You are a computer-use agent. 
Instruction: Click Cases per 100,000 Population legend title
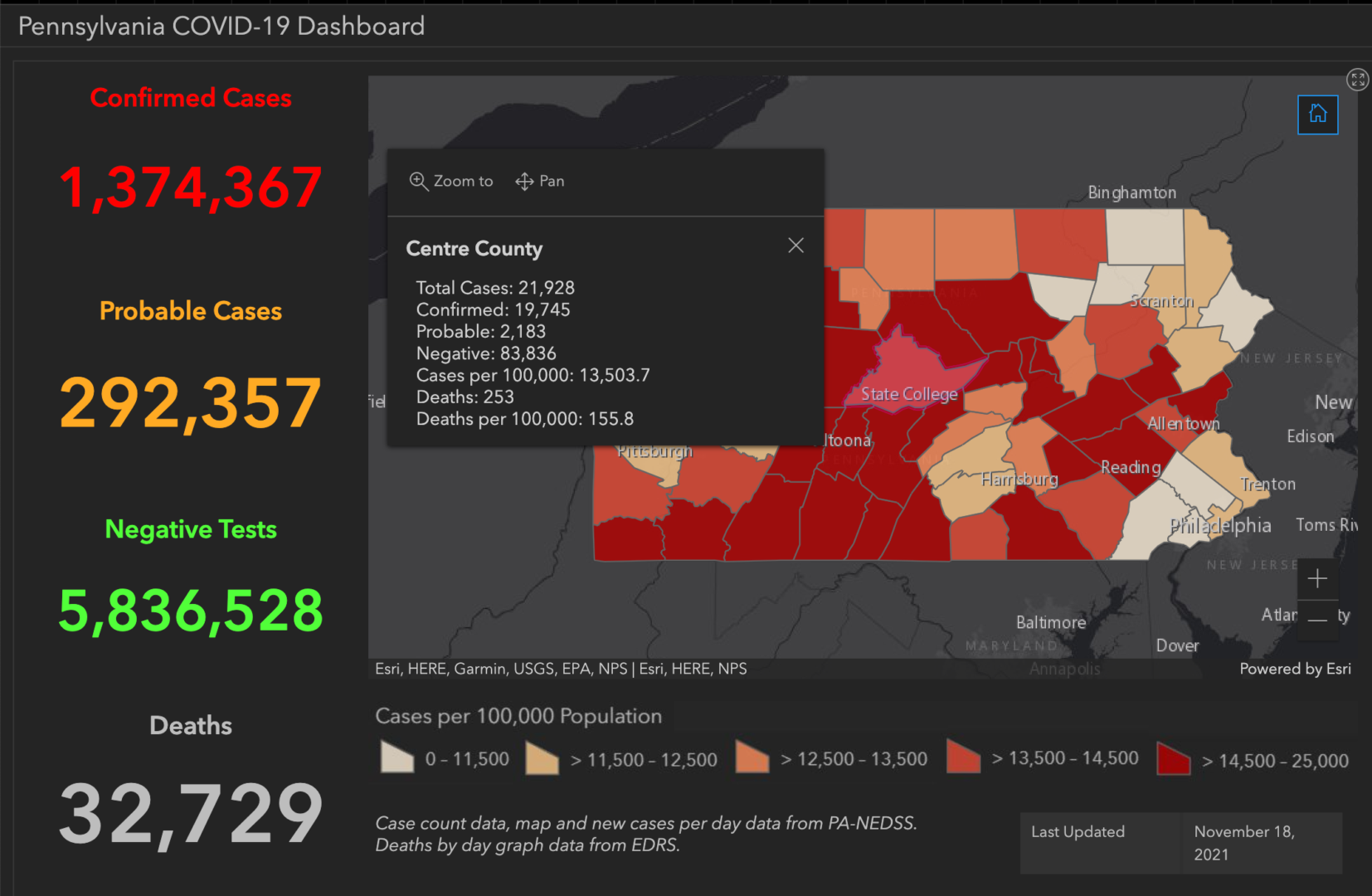click(x=518, y=716)
